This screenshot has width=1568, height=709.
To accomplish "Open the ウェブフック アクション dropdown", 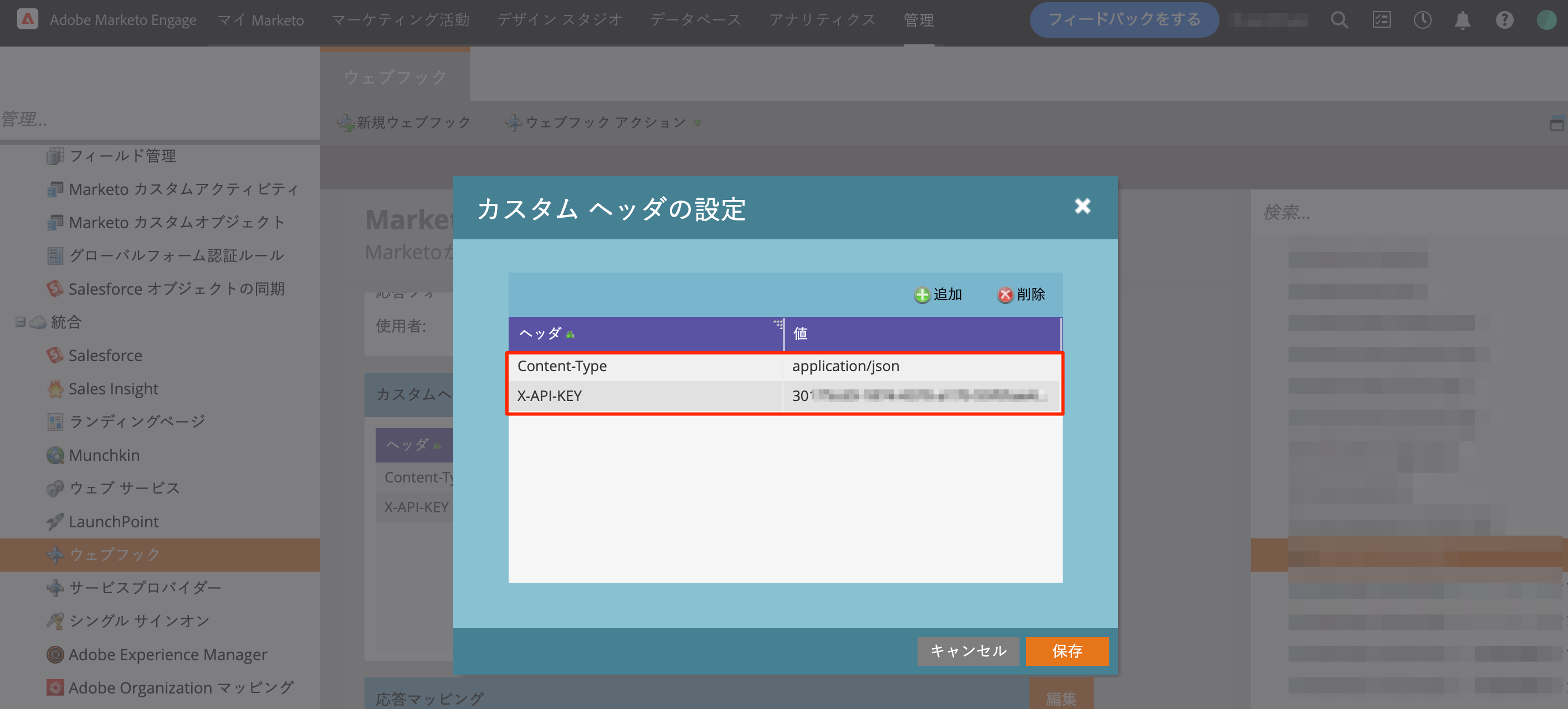I will [603, 122].
